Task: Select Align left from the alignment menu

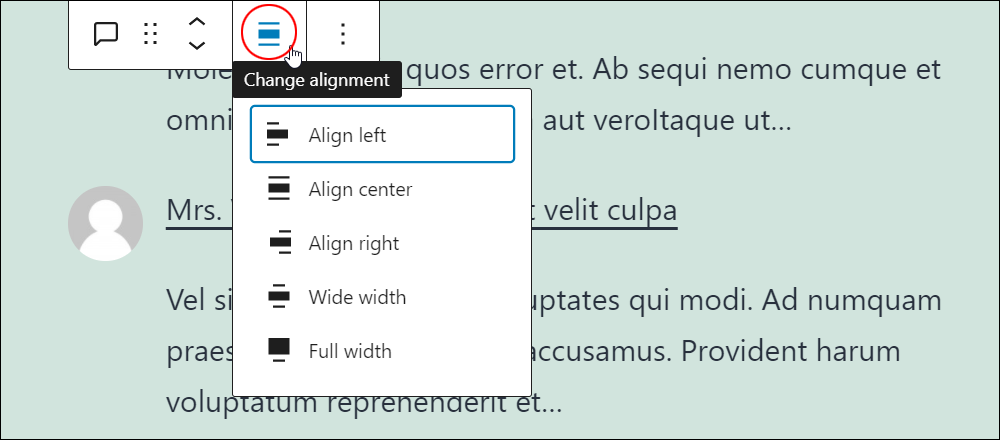Action: pos(382,135)
